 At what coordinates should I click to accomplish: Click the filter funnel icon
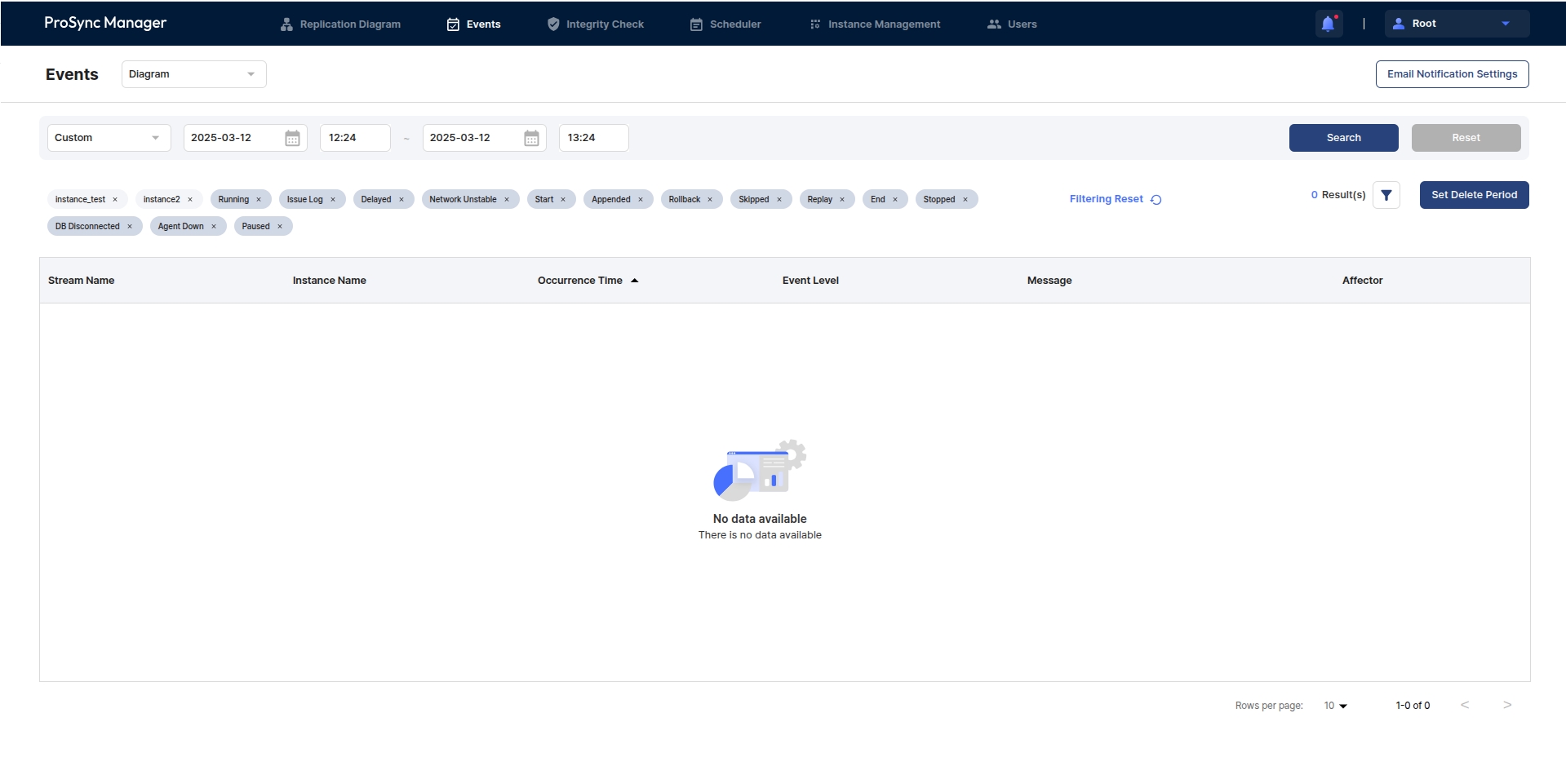[x=1386, y=195]
